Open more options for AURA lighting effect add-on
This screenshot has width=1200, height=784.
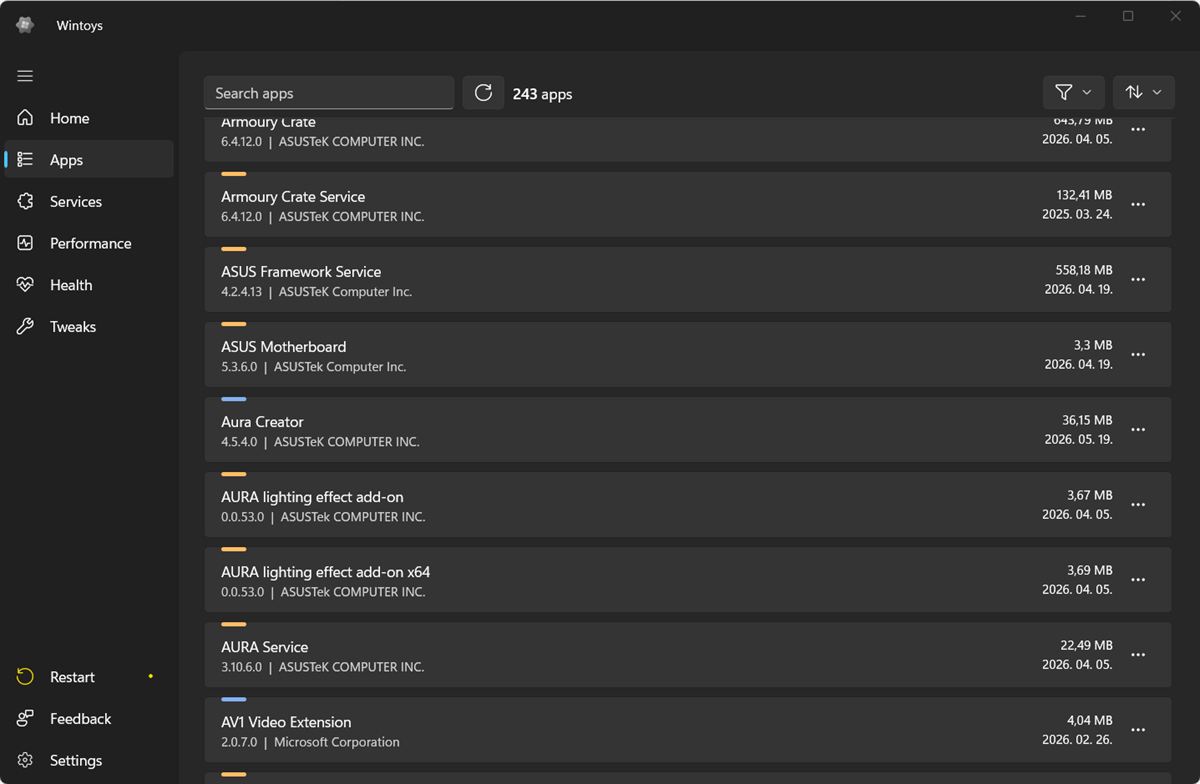(x=1138, y=505)
